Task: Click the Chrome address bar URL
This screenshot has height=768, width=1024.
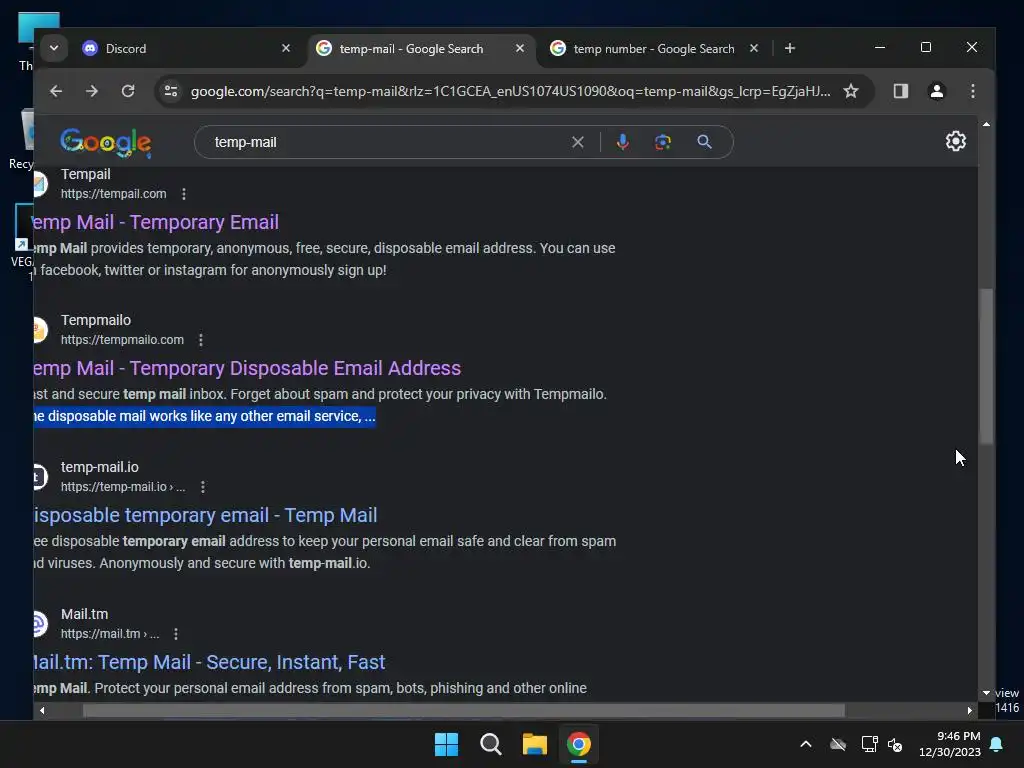Action: 510,91
